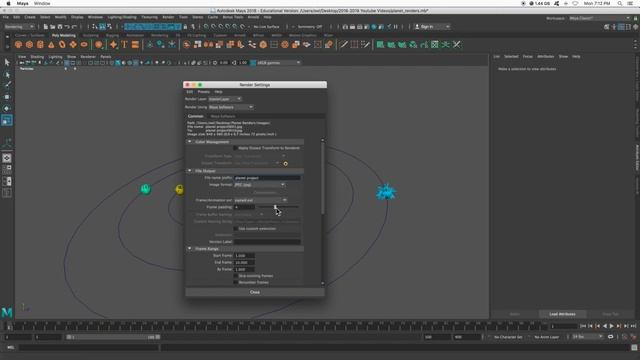The width and height of the screenshot is (640, 360).
Task: Collapse the File Output section
Action: 189,171
